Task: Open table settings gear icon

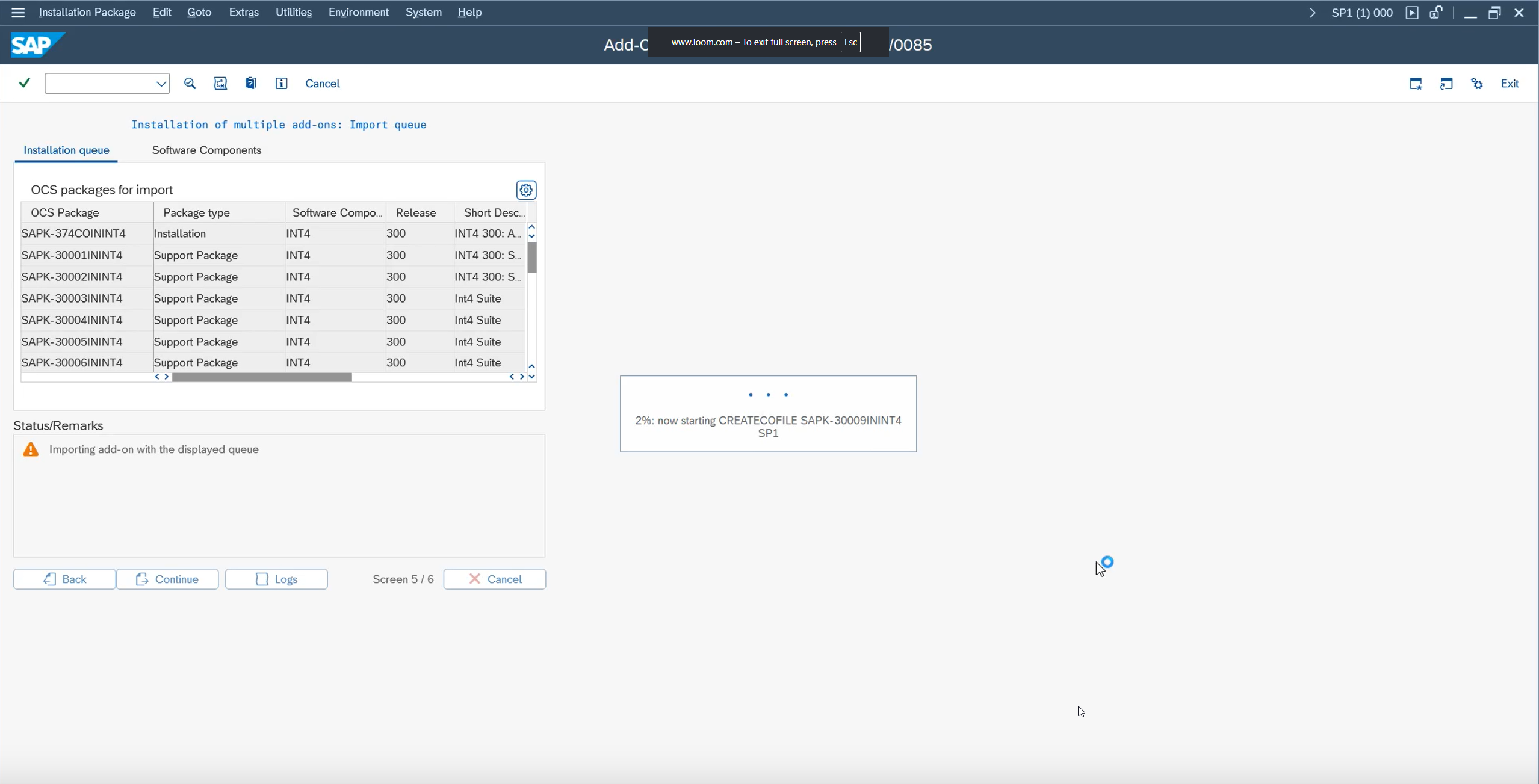Action: point(527,190)
